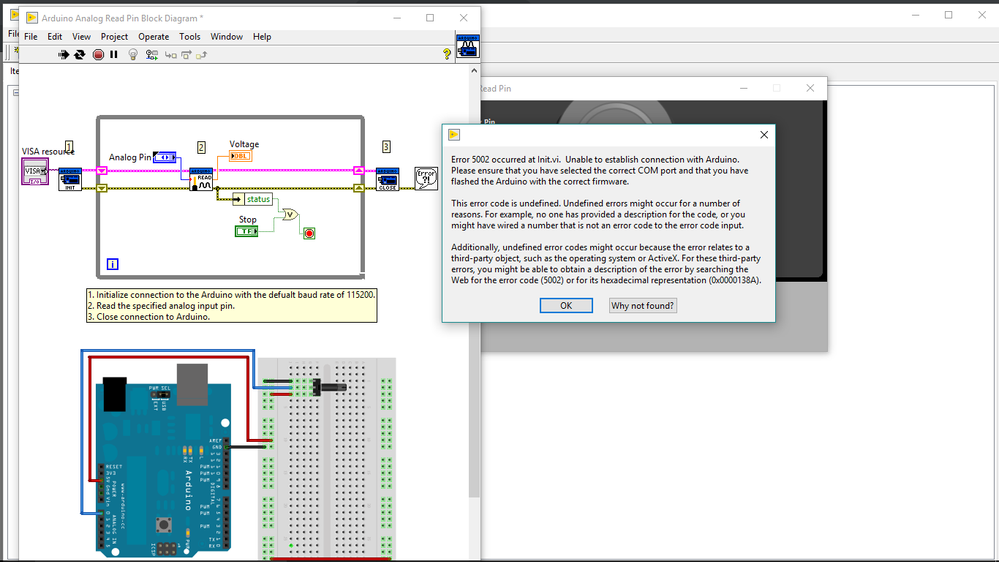999x562 pixels.
Task: Toggle Highlight Execution light bulb
Action: [x=133, y=55]
